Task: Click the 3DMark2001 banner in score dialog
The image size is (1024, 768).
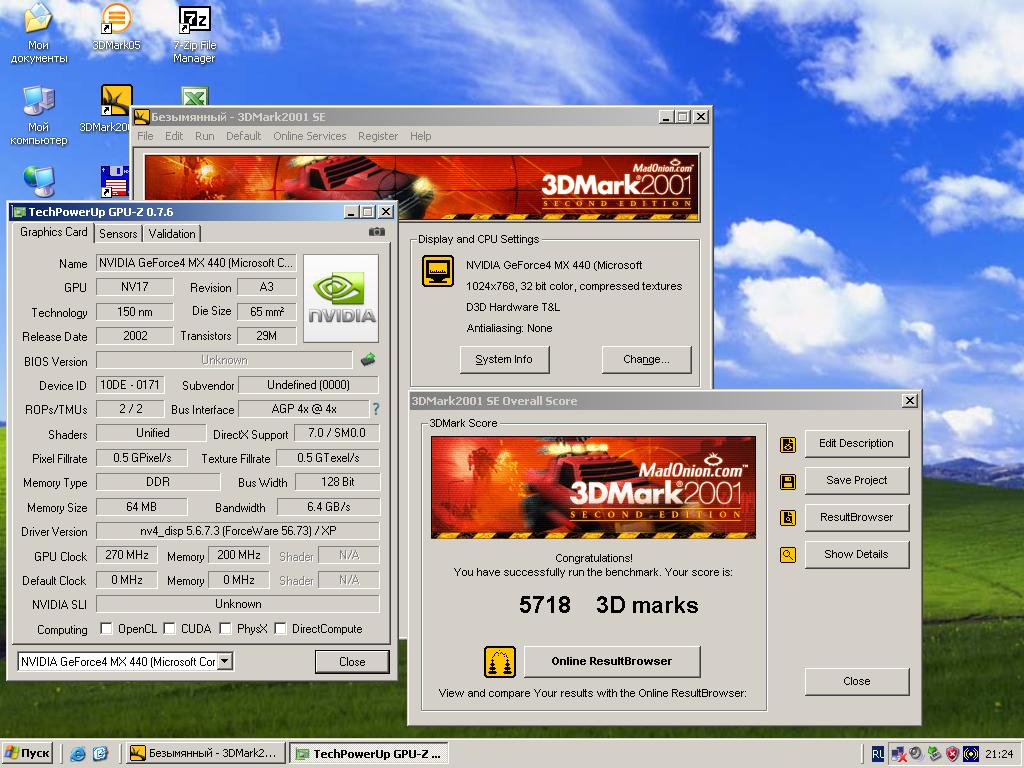Action: pyautogui.click(x=593, y=487)
